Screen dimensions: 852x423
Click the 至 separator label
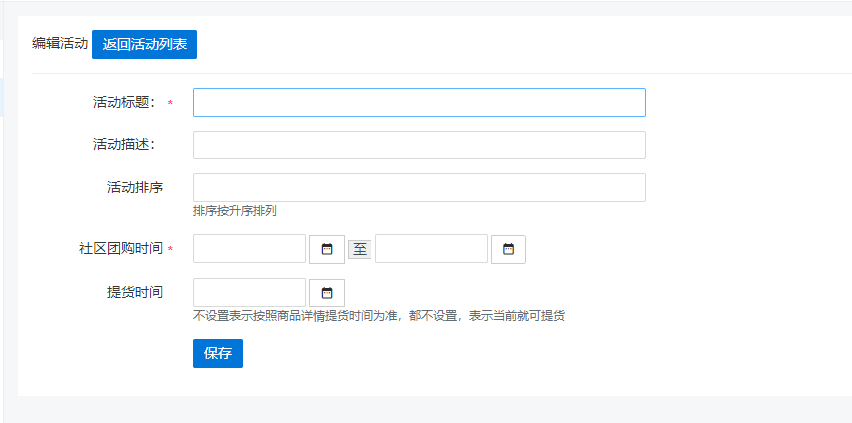tap(360, 250)
